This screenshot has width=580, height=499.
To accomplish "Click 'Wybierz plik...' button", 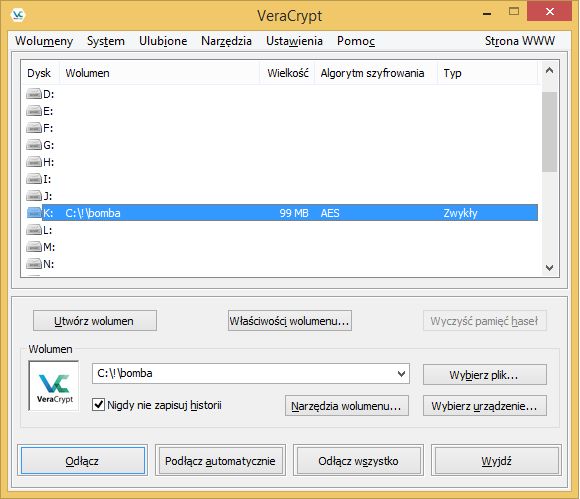I will pos(485,375).
